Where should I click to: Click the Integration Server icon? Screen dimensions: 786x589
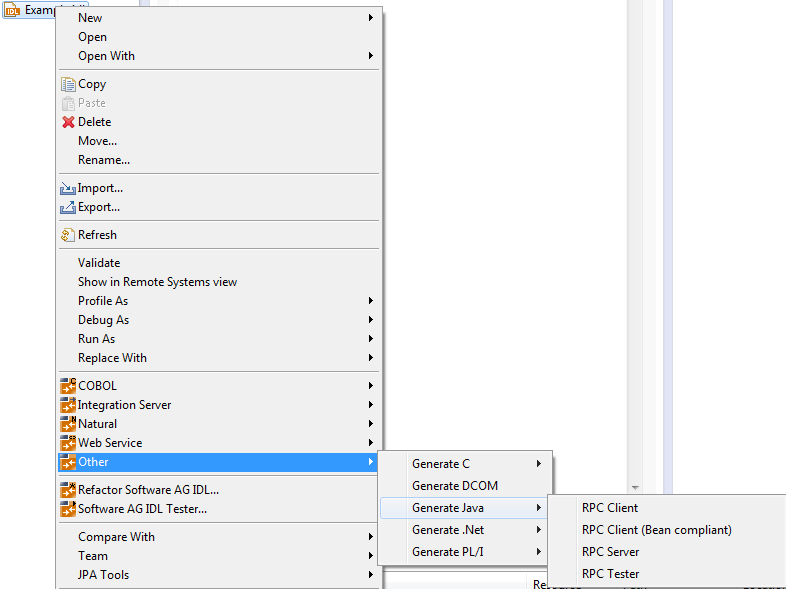[x=68, y=405]
